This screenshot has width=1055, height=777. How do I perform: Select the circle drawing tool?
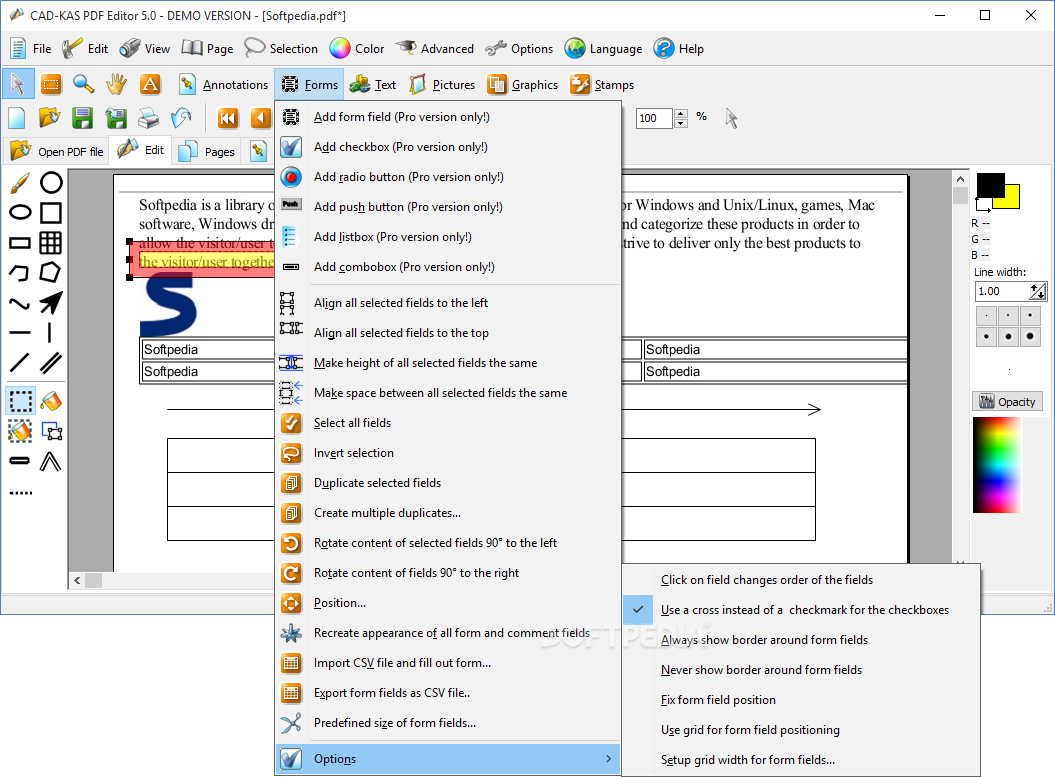pos(51,182)
